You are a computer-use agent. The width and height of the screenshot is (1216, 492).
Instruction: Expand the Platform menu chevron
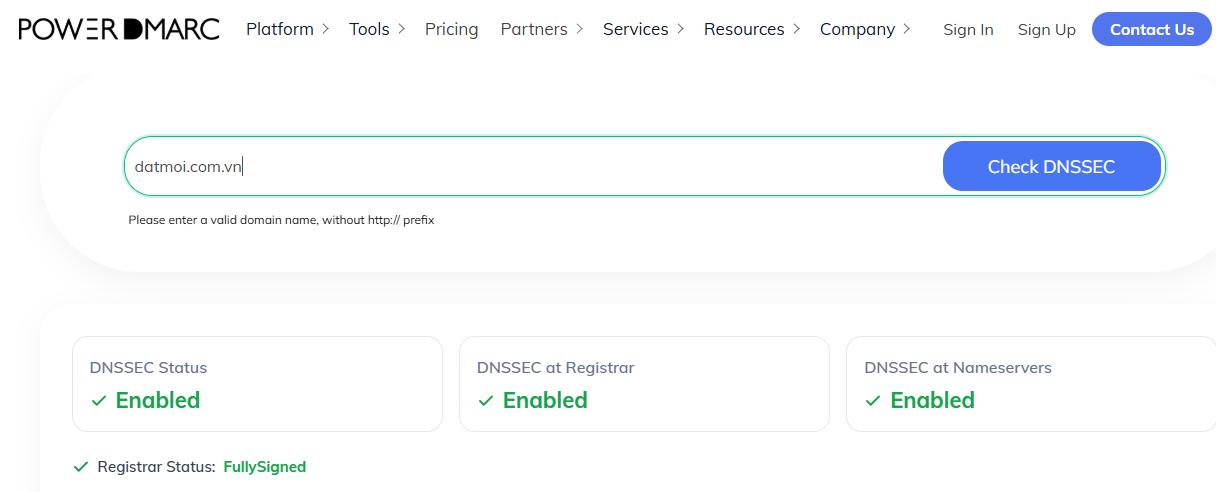coord(325,29)
